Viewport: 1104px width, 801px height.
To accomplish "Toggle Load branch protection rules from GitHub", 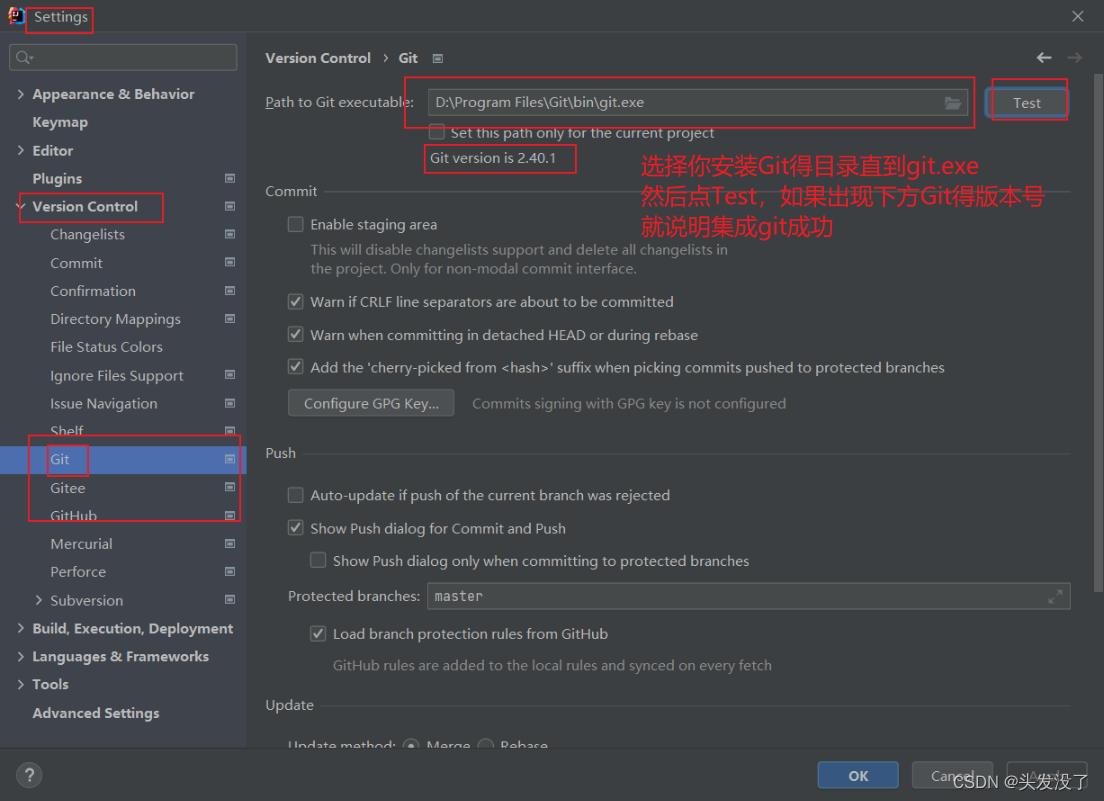I will point(318,633).
